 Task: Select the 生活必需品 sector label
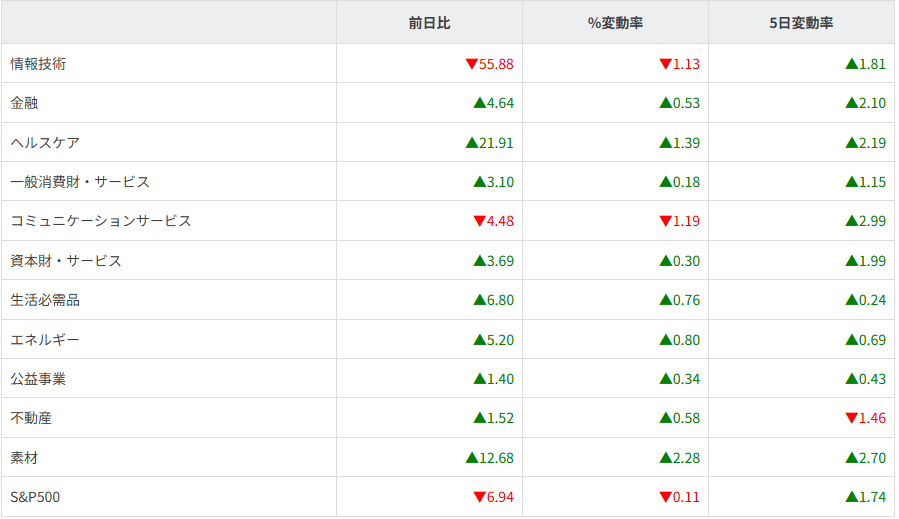tap(45, 300)
